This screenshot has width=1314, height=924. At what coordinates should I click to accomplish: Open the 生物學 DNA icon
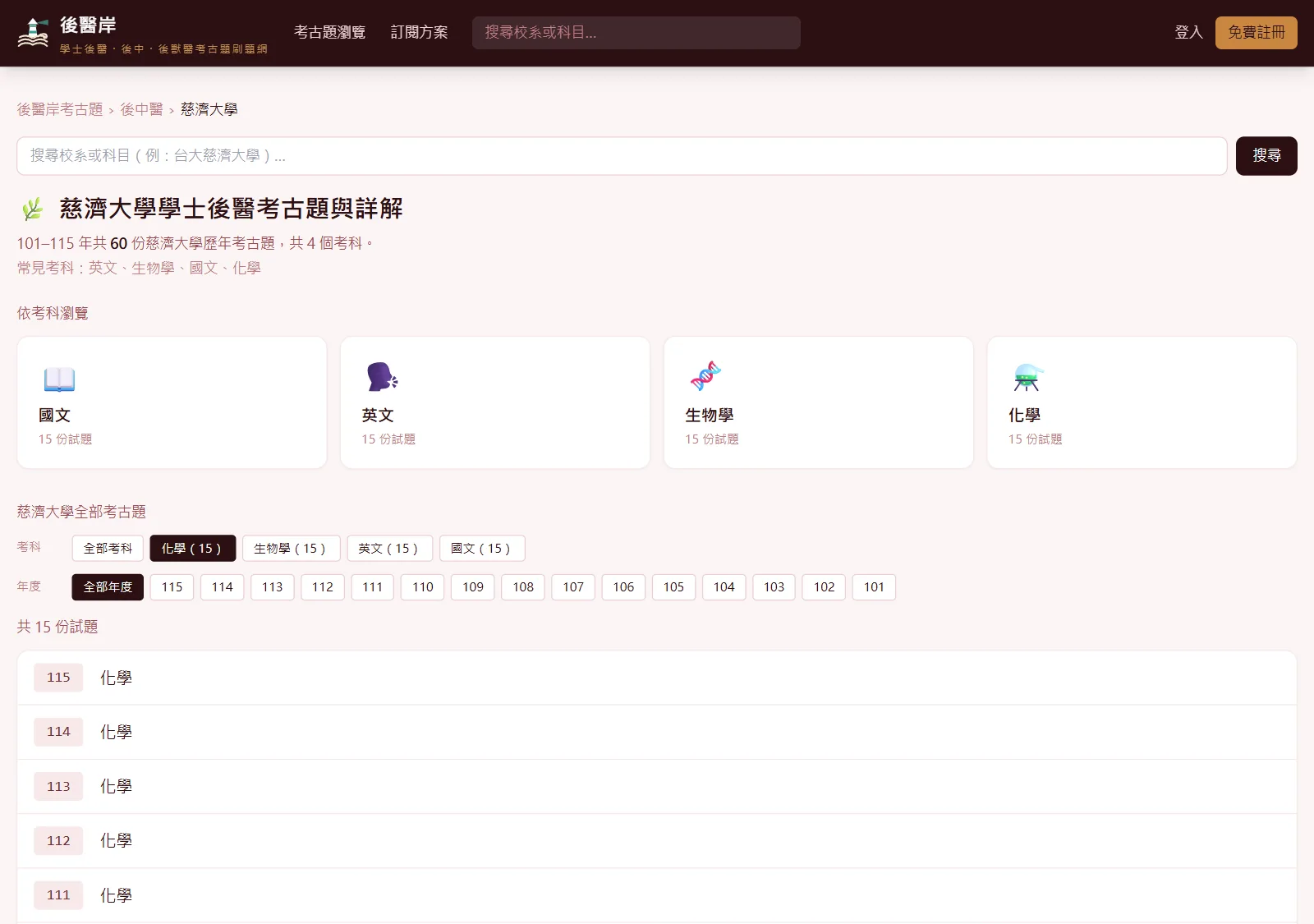pos(705,376)
